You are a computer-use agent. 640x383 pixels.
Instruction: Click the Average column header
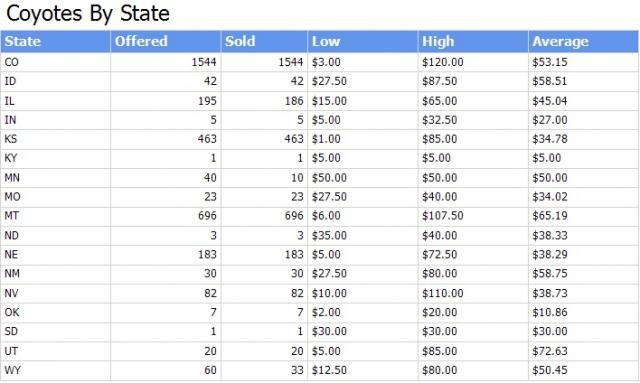point(583,41)
